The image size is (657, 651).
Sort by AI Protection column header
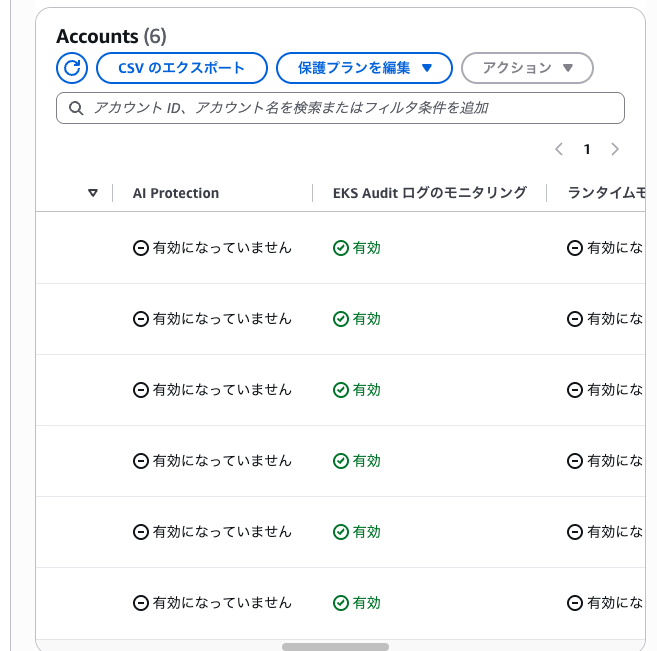coord(176,193)
